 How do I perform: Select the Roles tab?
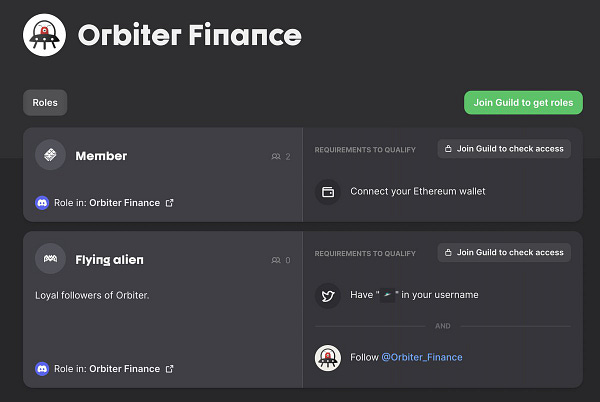(x=45, y=103)
